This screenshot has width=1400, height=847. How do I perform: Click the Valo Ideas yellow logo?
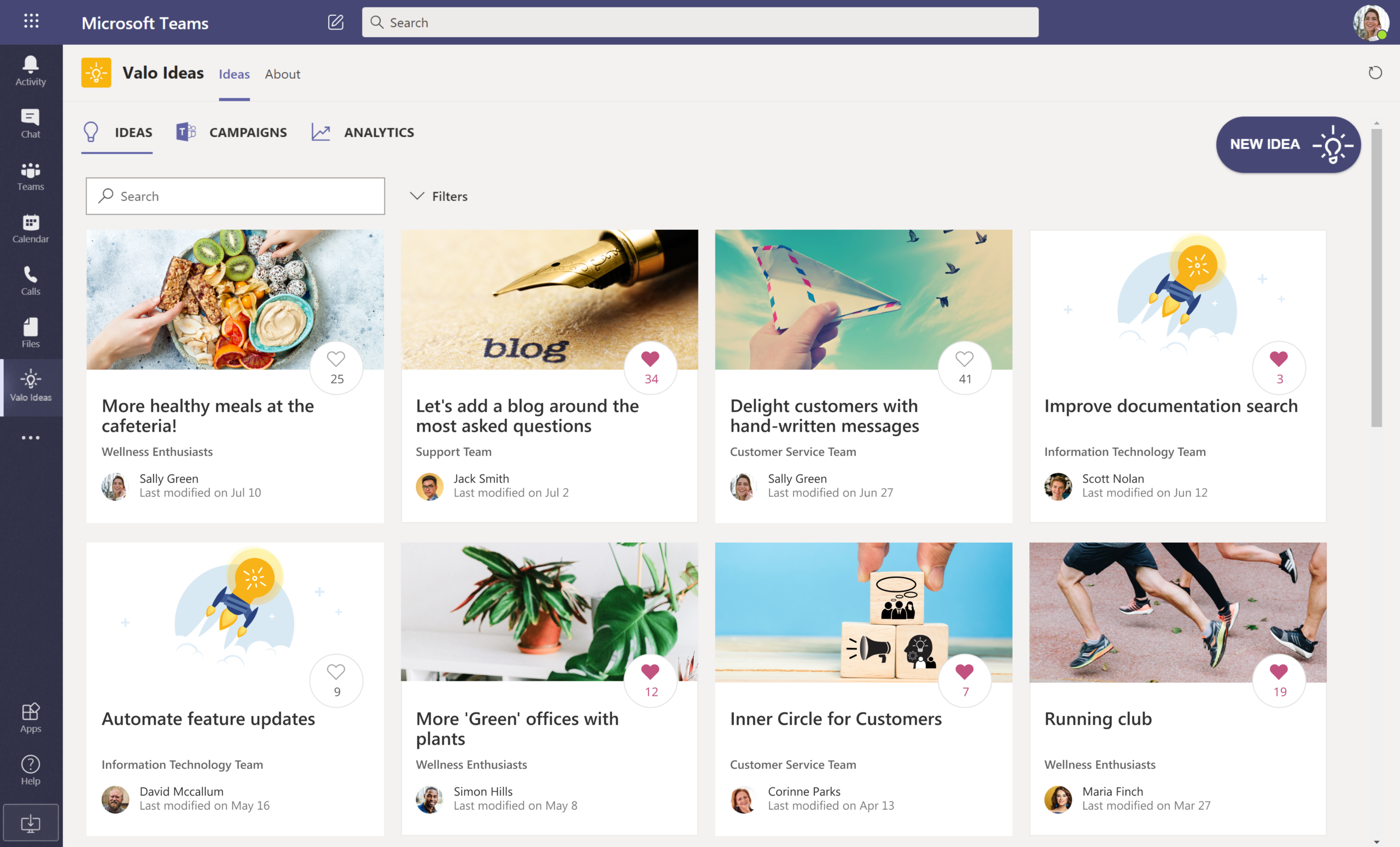96,73
